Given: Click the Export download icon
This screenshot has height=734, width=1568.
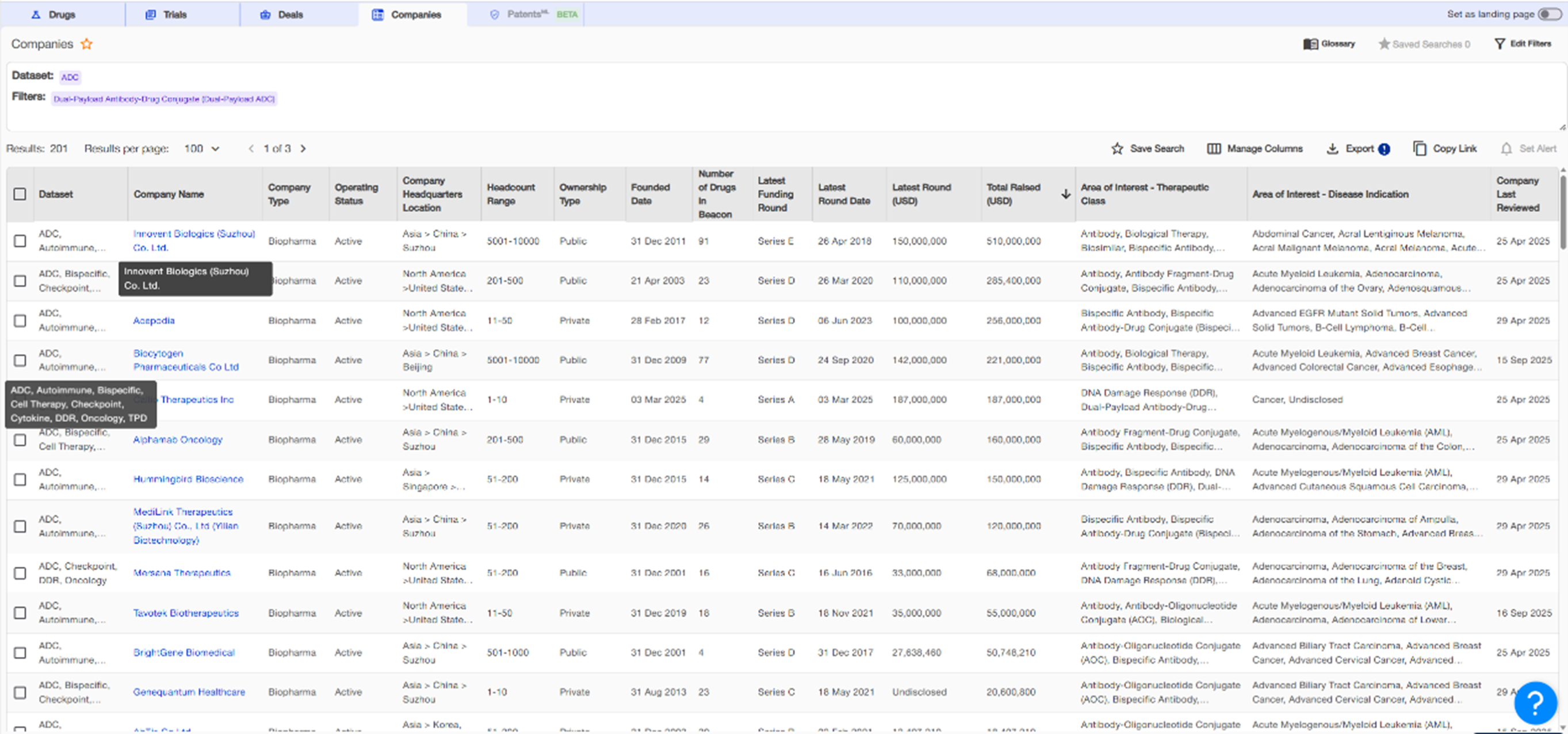Looking at the screenshot, I should click(x=1332, y=148).
